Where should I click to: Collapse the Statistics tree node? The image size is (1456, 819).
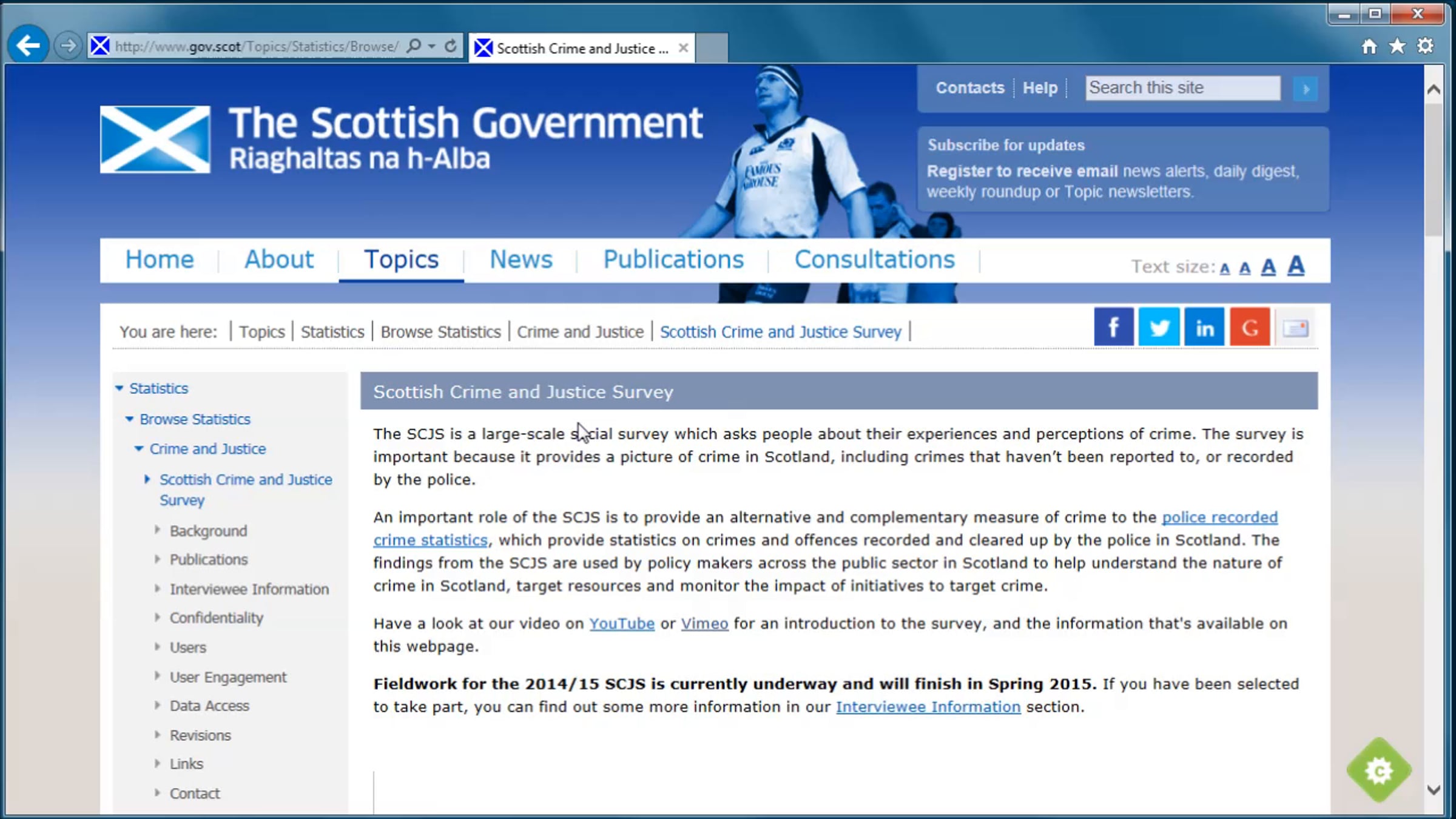coord(120,388)
